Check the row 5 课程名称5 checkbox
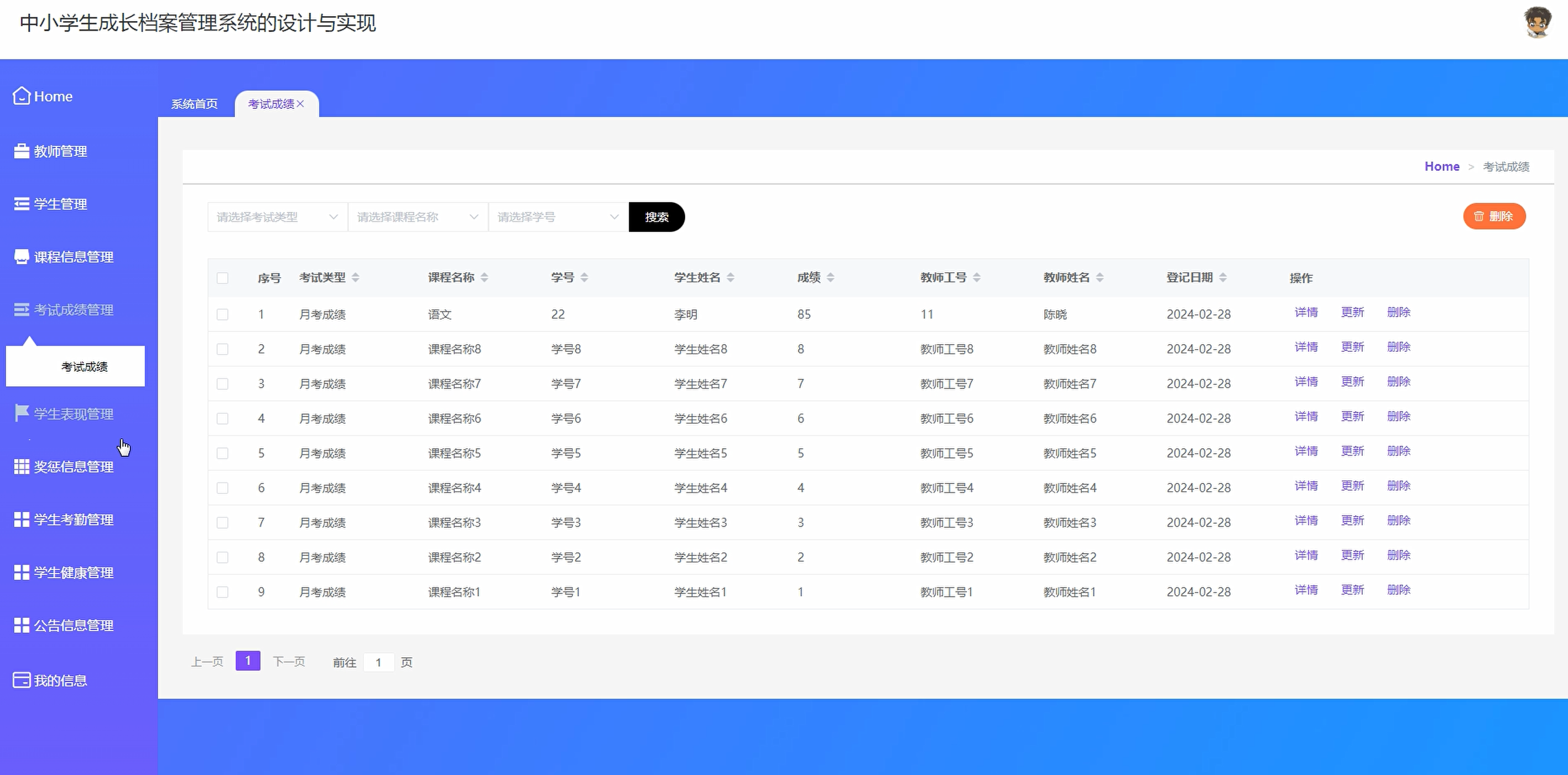1568x775 pixels. 222,453
